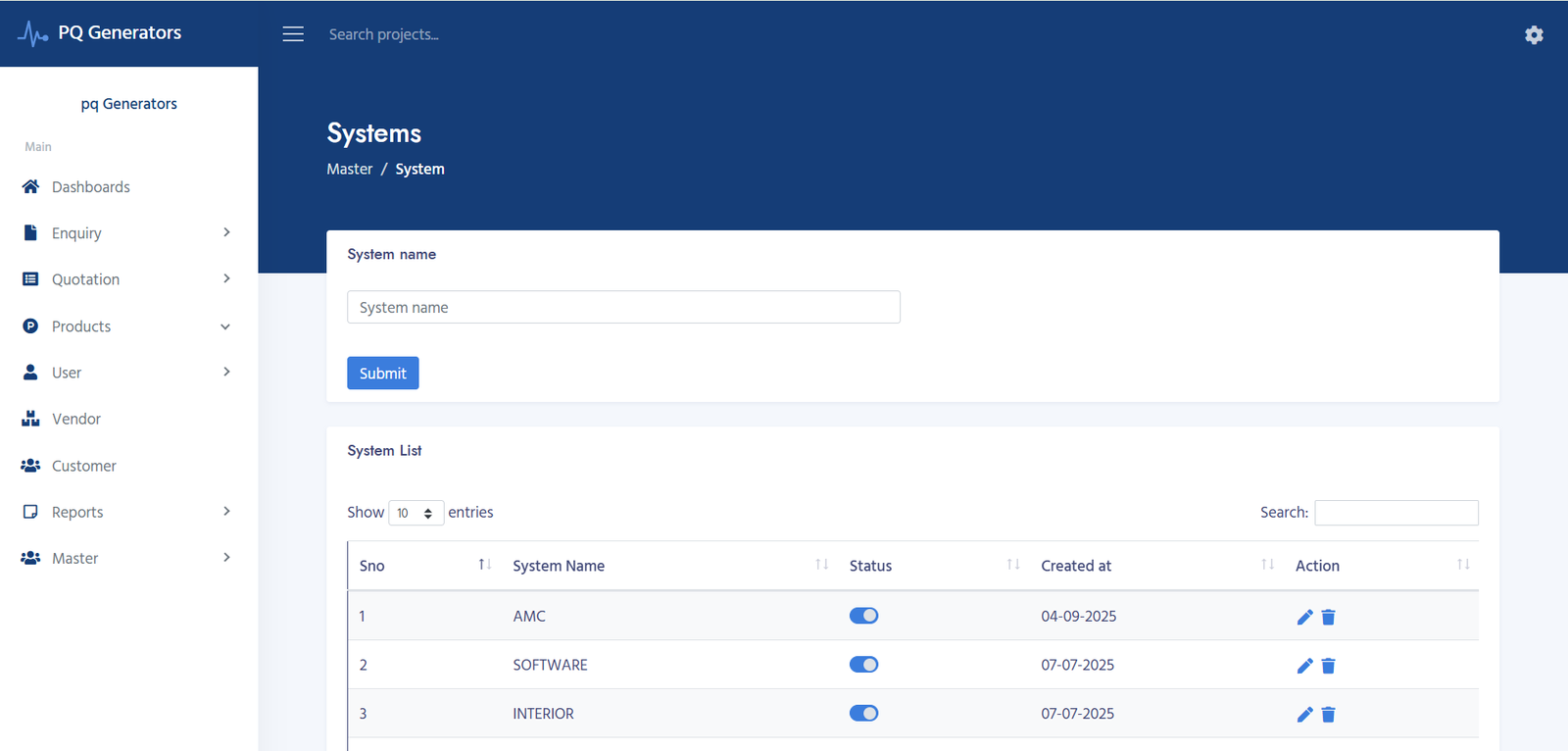This screenshot has height=751, width=1568.
Task: Toggle status for INTERIOR system
Action: point(863,714)
